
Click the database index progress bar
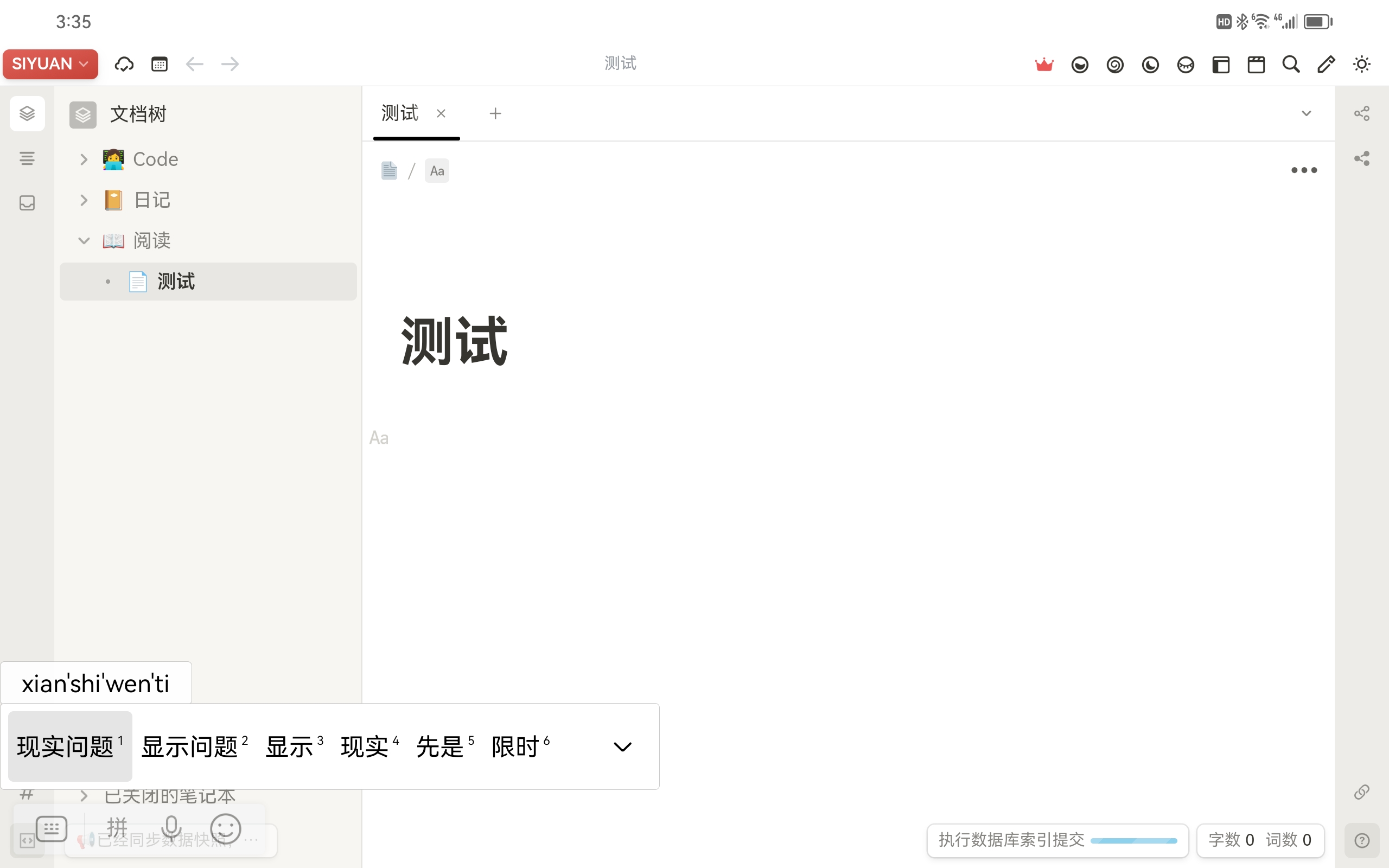click(1133, 840)
